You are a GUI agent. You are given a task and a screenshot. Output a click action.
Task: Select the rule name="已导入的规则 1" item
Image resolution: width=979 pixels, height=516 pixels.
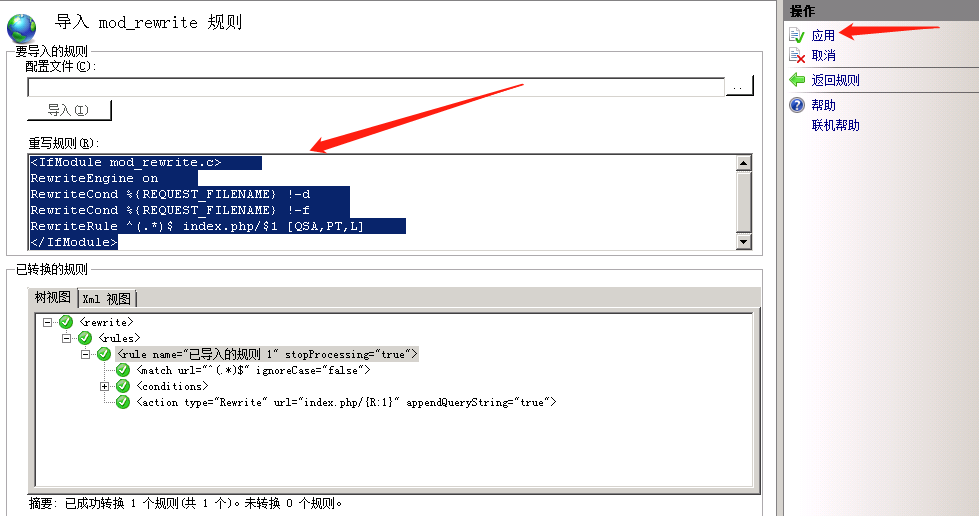point(267,354)
